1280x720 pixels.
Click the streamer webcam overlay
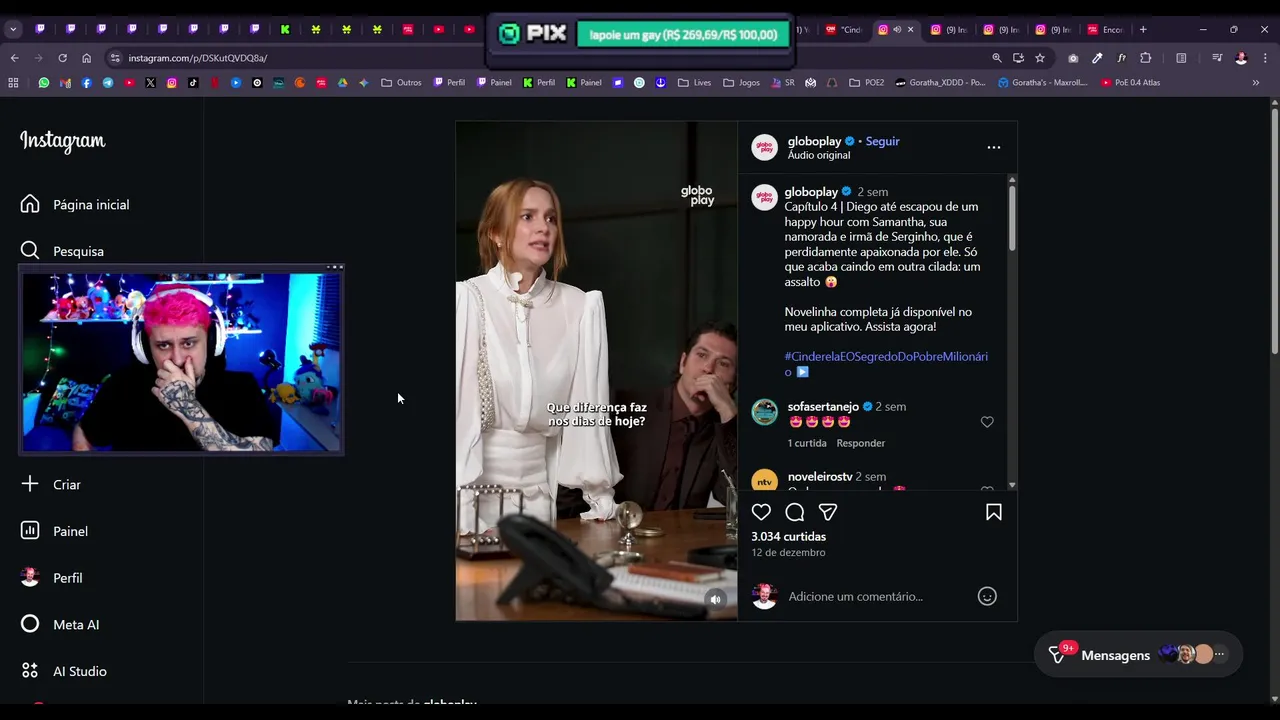coord(181,361)
